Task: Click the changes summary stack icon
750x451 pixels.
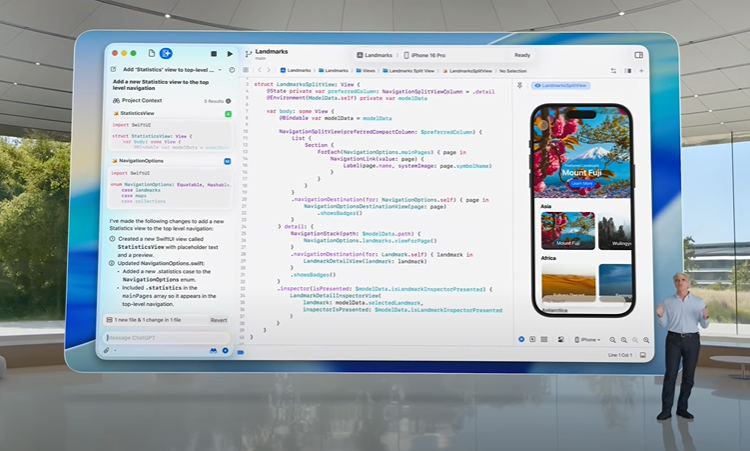Action: point(109,319)
